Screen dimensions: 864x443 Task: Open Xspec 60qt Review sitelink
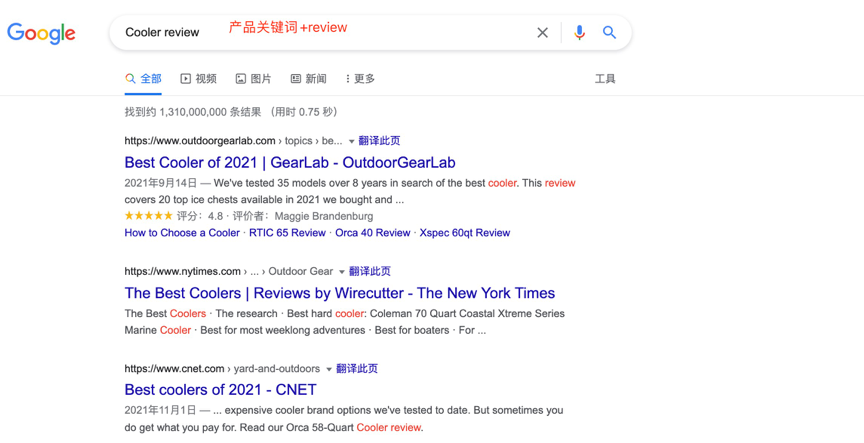point(465,233)
